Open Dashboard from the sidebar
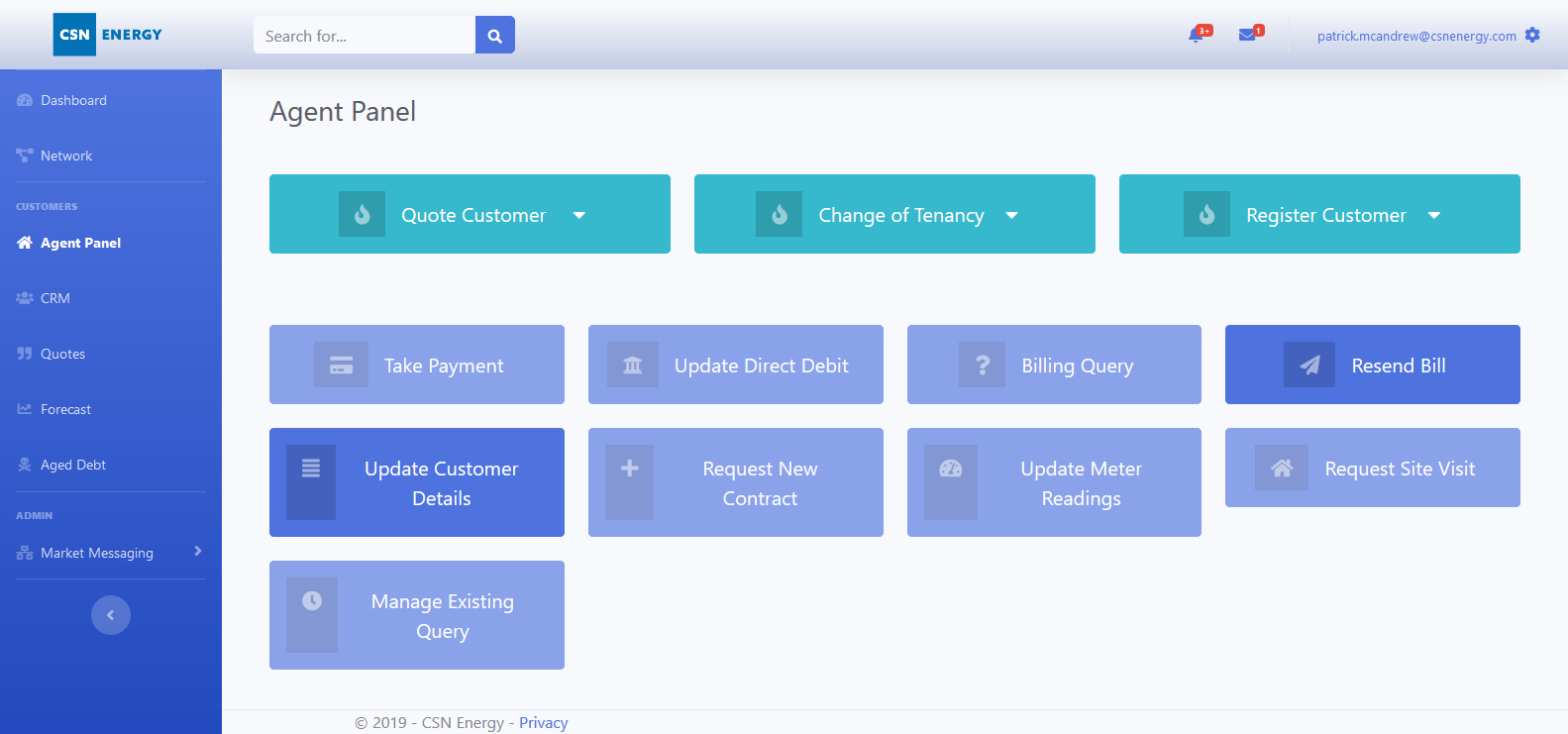 pyautogui.click(x=73, y=100)
